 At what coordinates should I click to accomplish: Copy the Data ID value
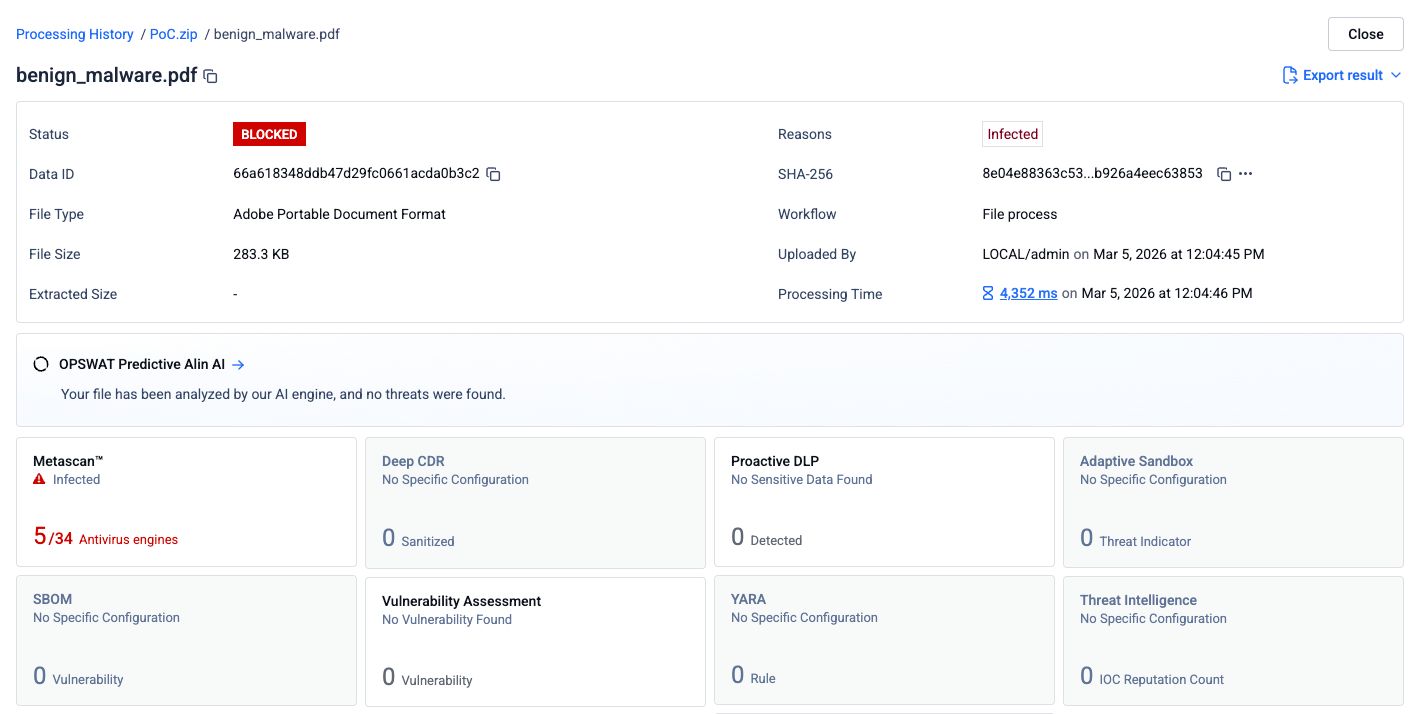pos(493,174)
